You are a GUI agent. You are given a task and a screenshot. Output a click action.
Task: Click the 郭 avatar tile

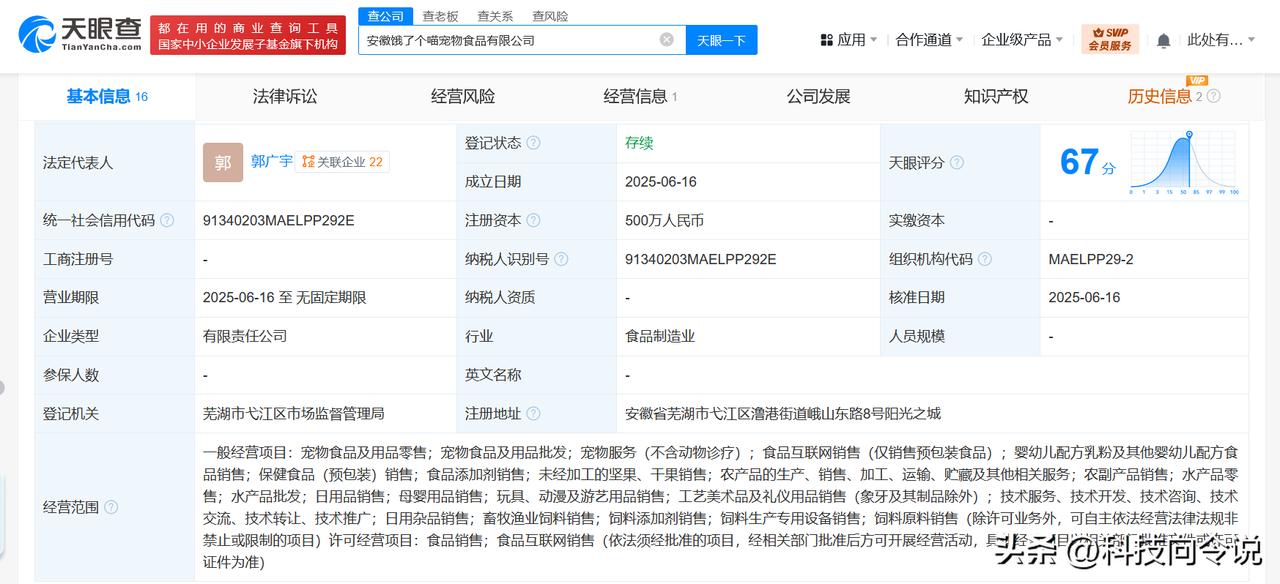coord(223,162)
